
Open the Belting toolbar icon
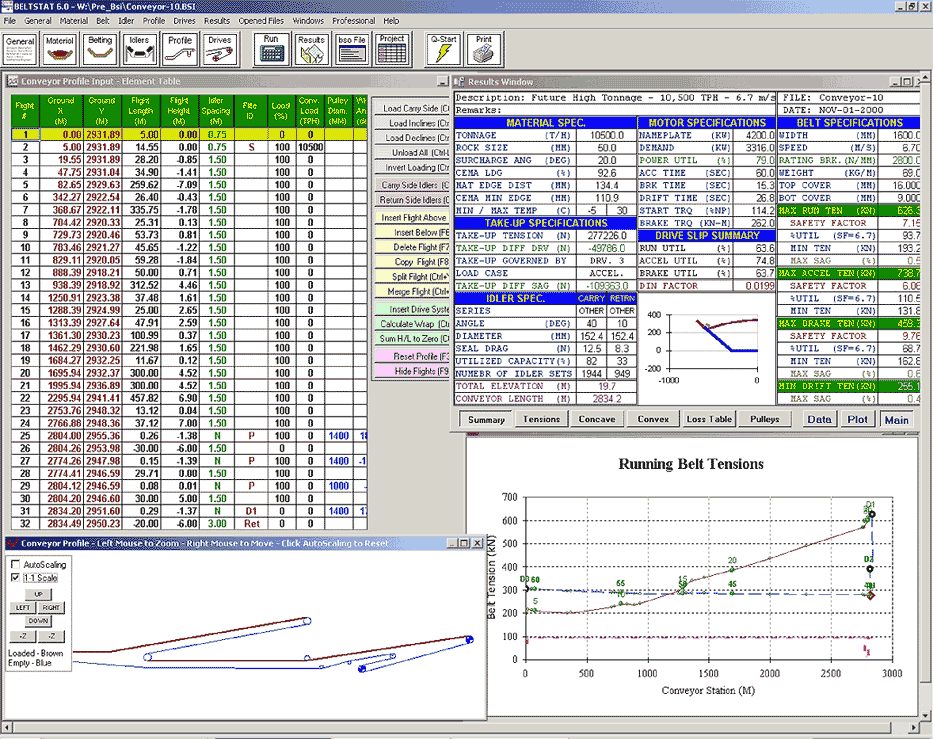100,49
